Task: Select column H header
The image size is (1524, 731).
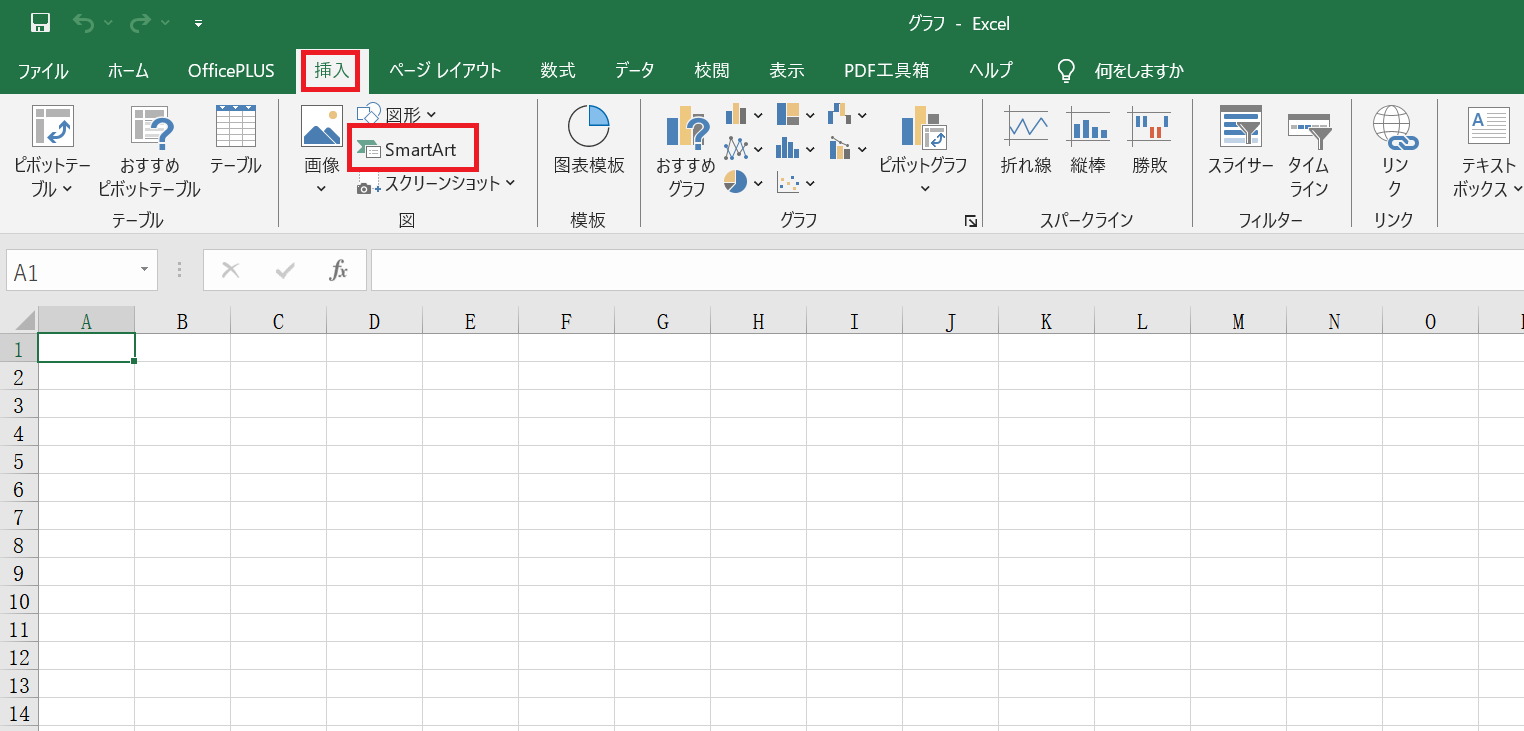Action: click(758, 321)
